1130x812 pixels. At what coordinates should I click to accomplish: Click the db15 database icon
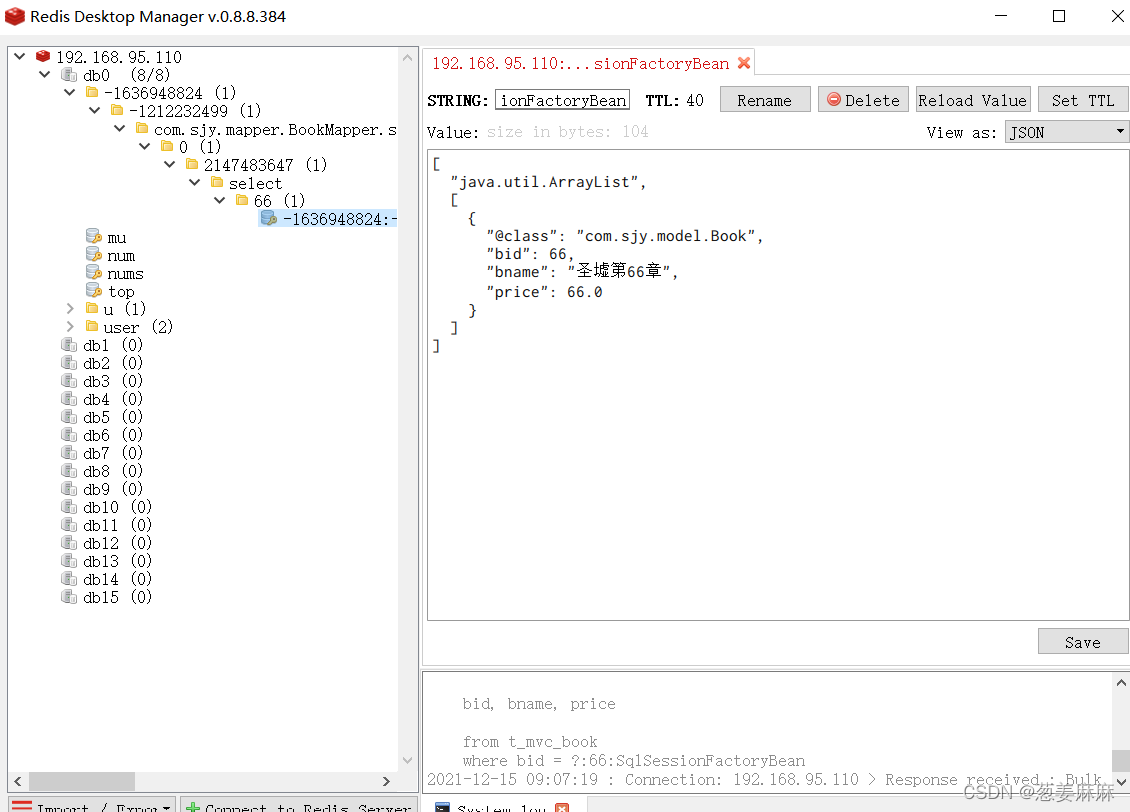(x=69, y=597)
